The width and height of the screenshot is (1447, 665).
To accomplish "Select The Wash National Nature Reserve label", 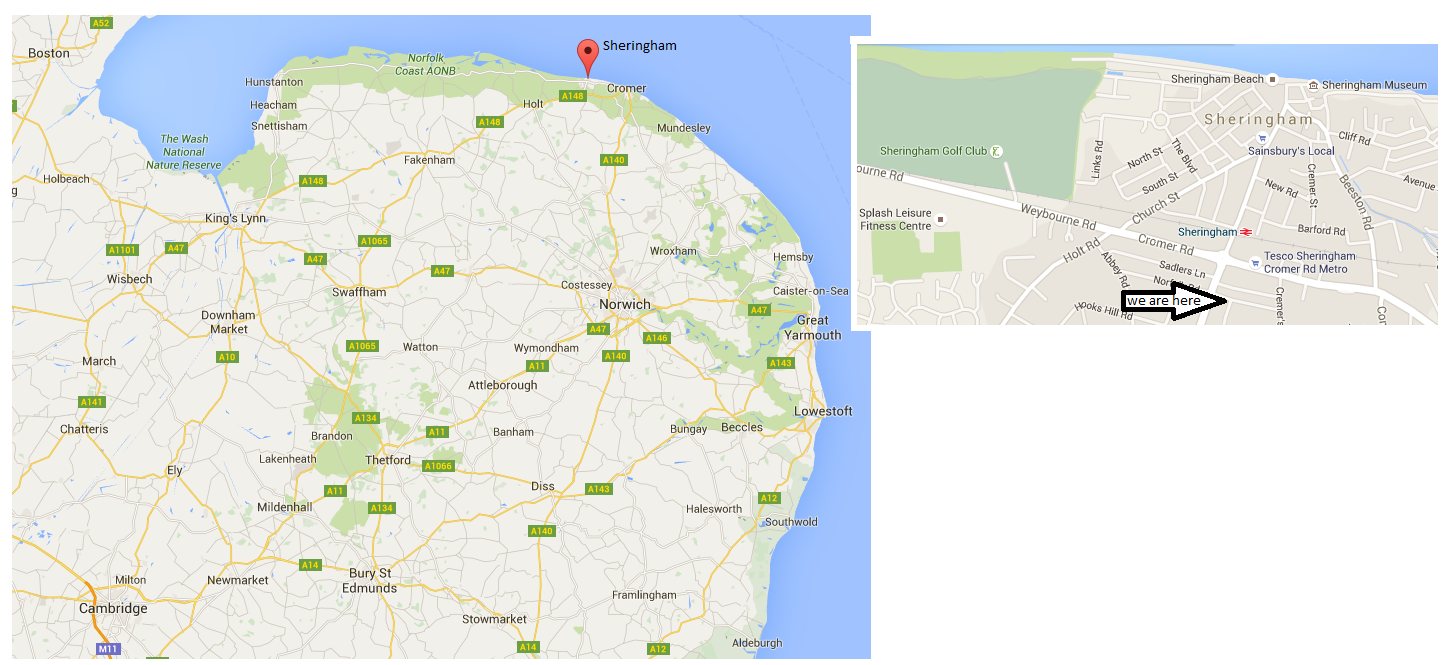I will [184, 152].
